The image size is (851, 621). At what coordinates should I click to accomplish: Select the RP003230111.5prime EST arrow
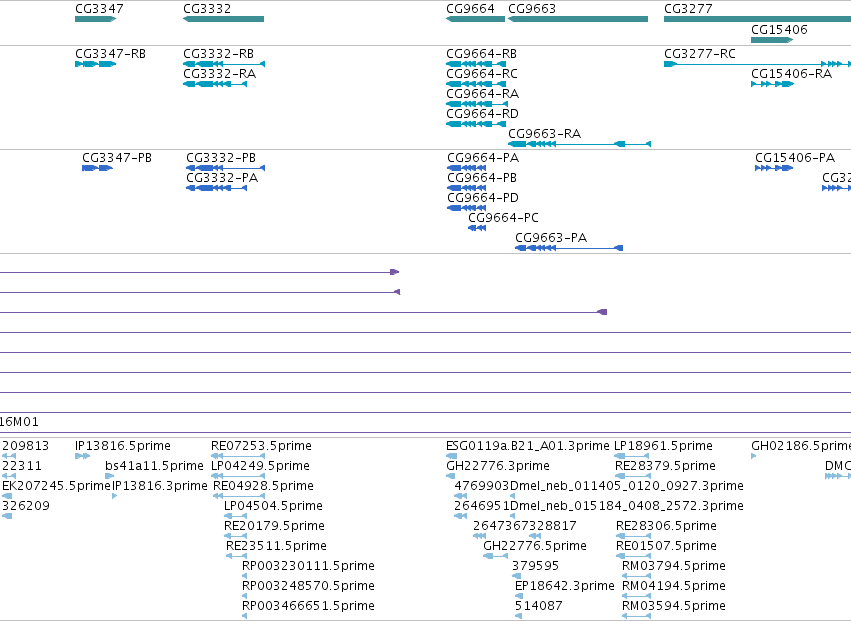pos(245,576)
